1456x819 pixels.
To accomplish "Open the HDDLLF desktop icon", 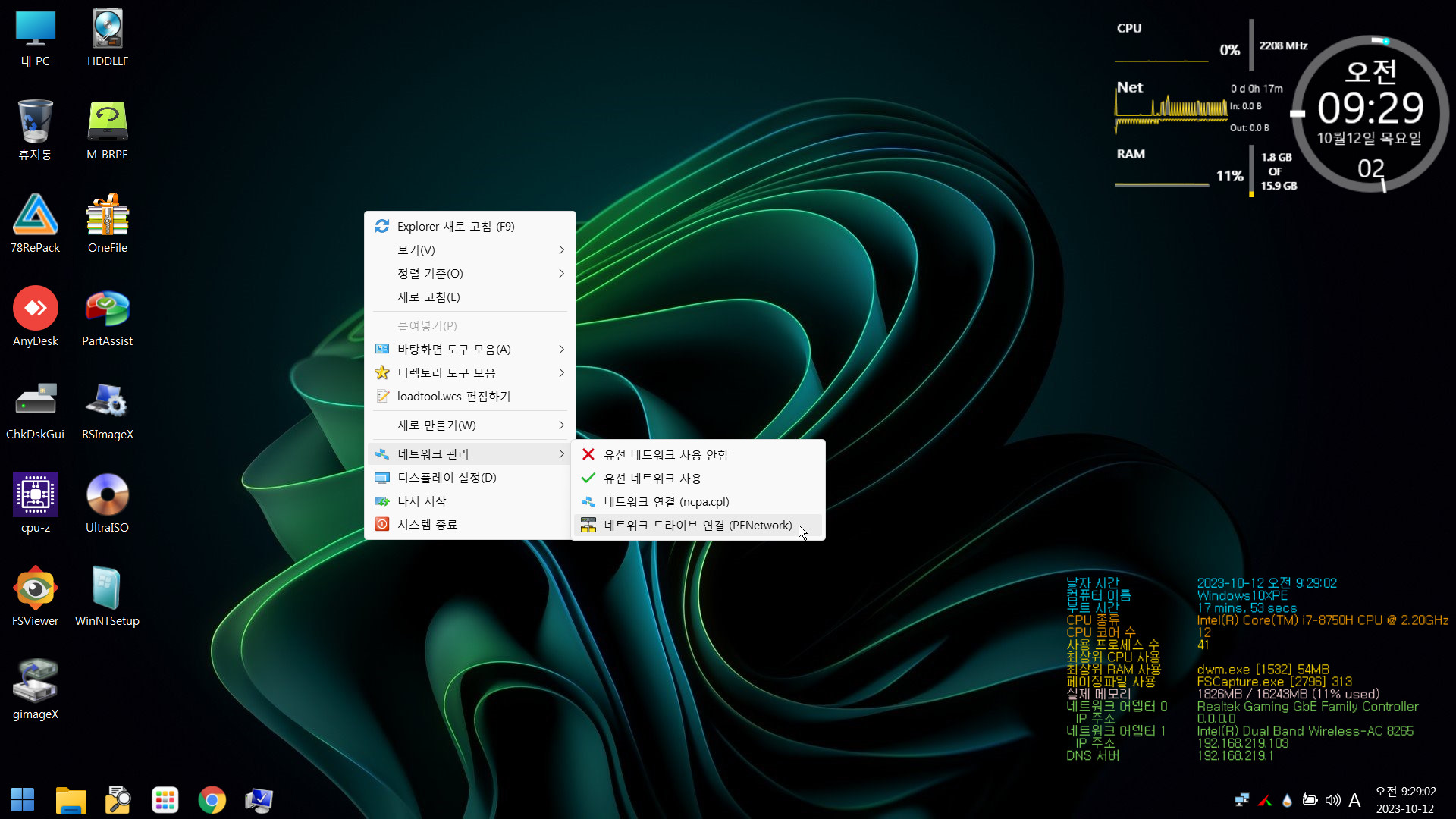I will (108, 38).
